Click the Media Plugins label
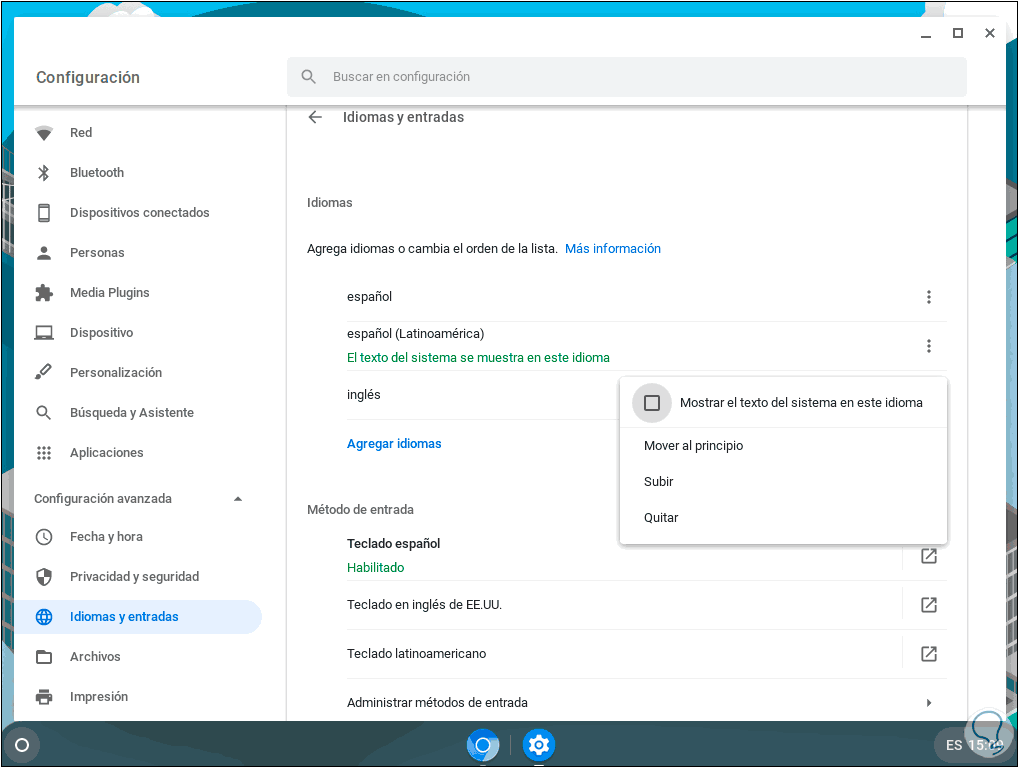This screenshot has width=1020, height=768. 109,293
